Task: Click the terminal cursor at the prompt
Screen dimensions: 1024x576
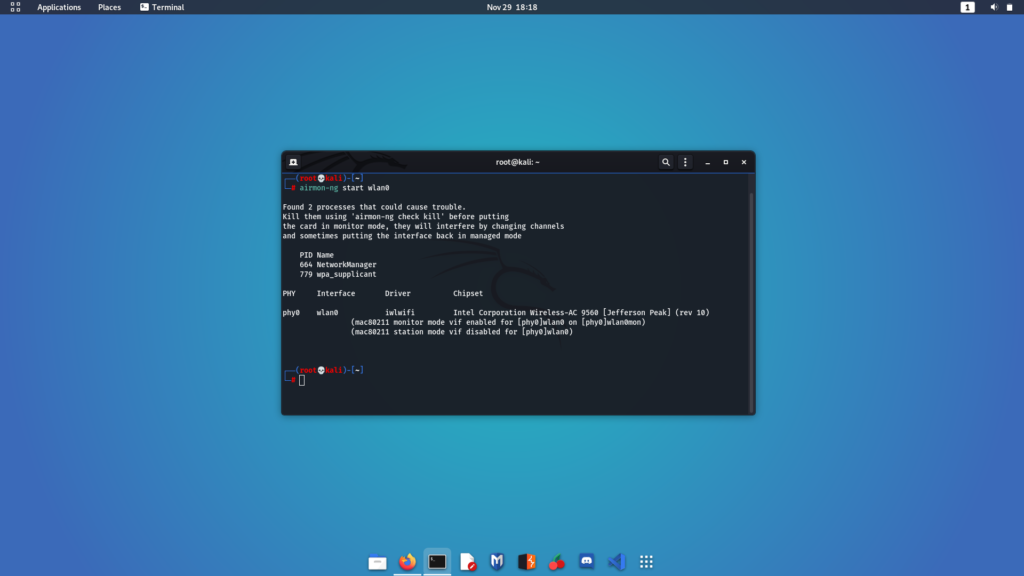Action: [x=302, y=380]
